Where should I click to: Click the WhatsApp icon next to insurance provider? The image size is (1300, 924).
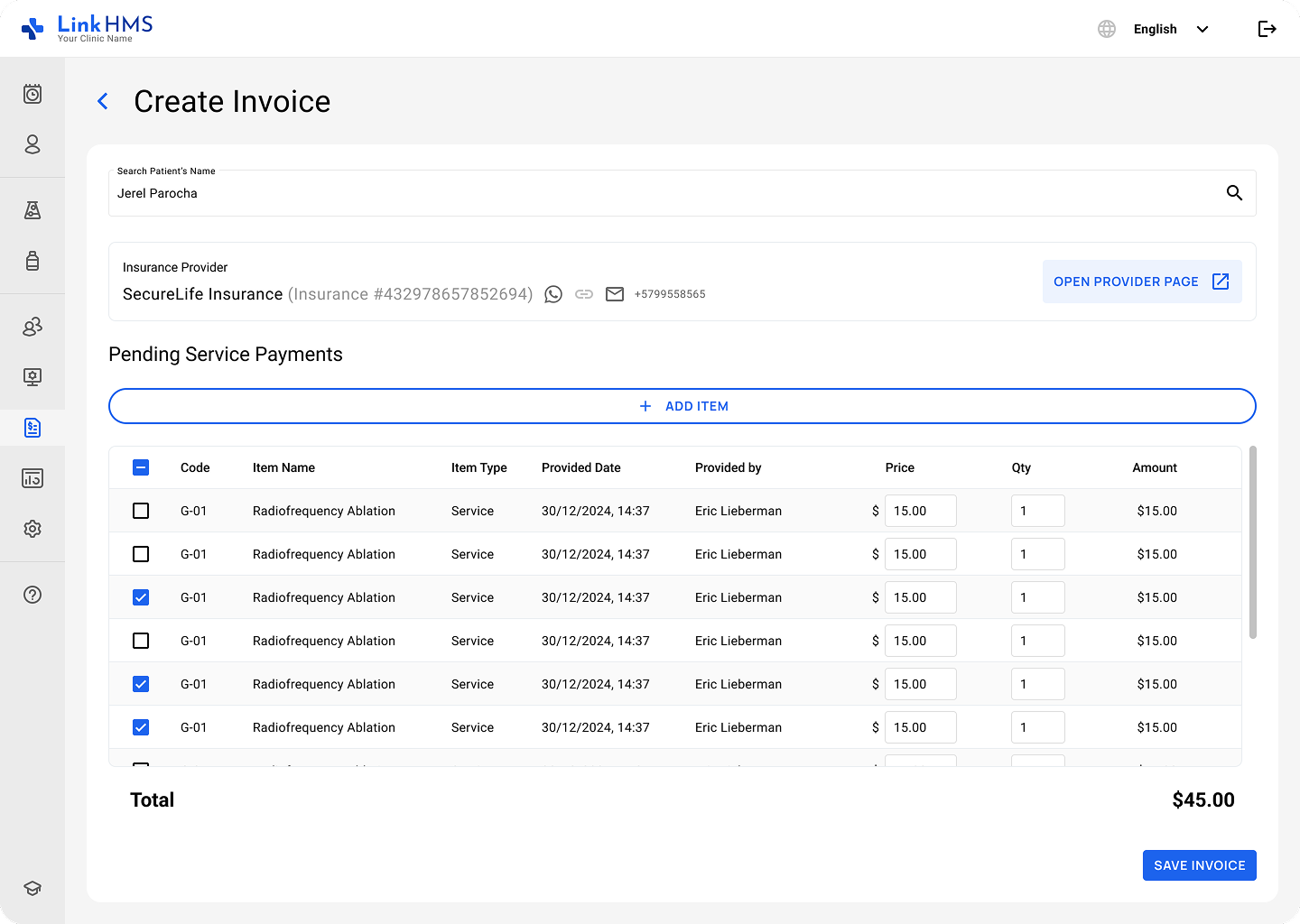coord(553,294)
